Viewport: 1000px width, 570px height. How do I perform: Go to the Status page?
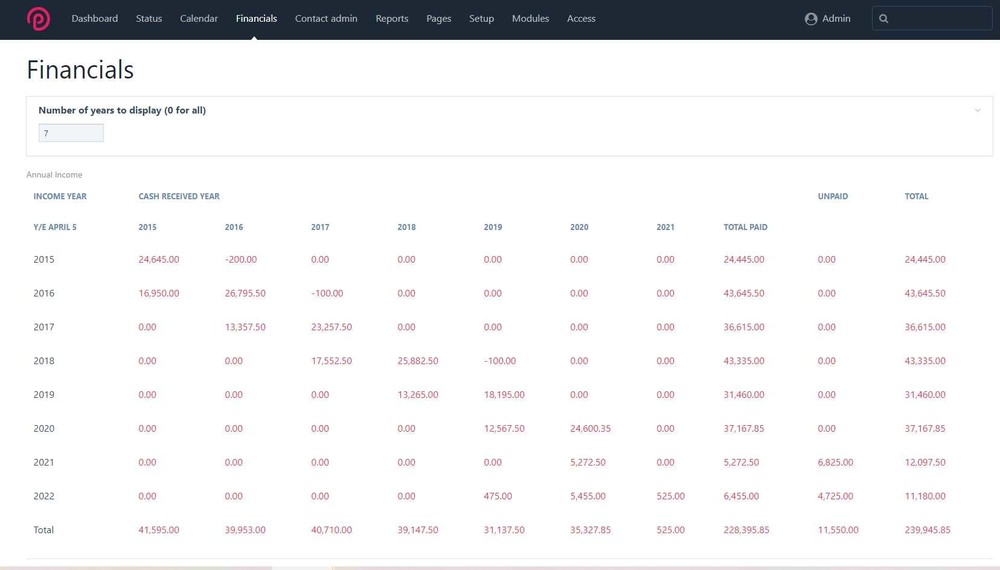tap(149, 19)
